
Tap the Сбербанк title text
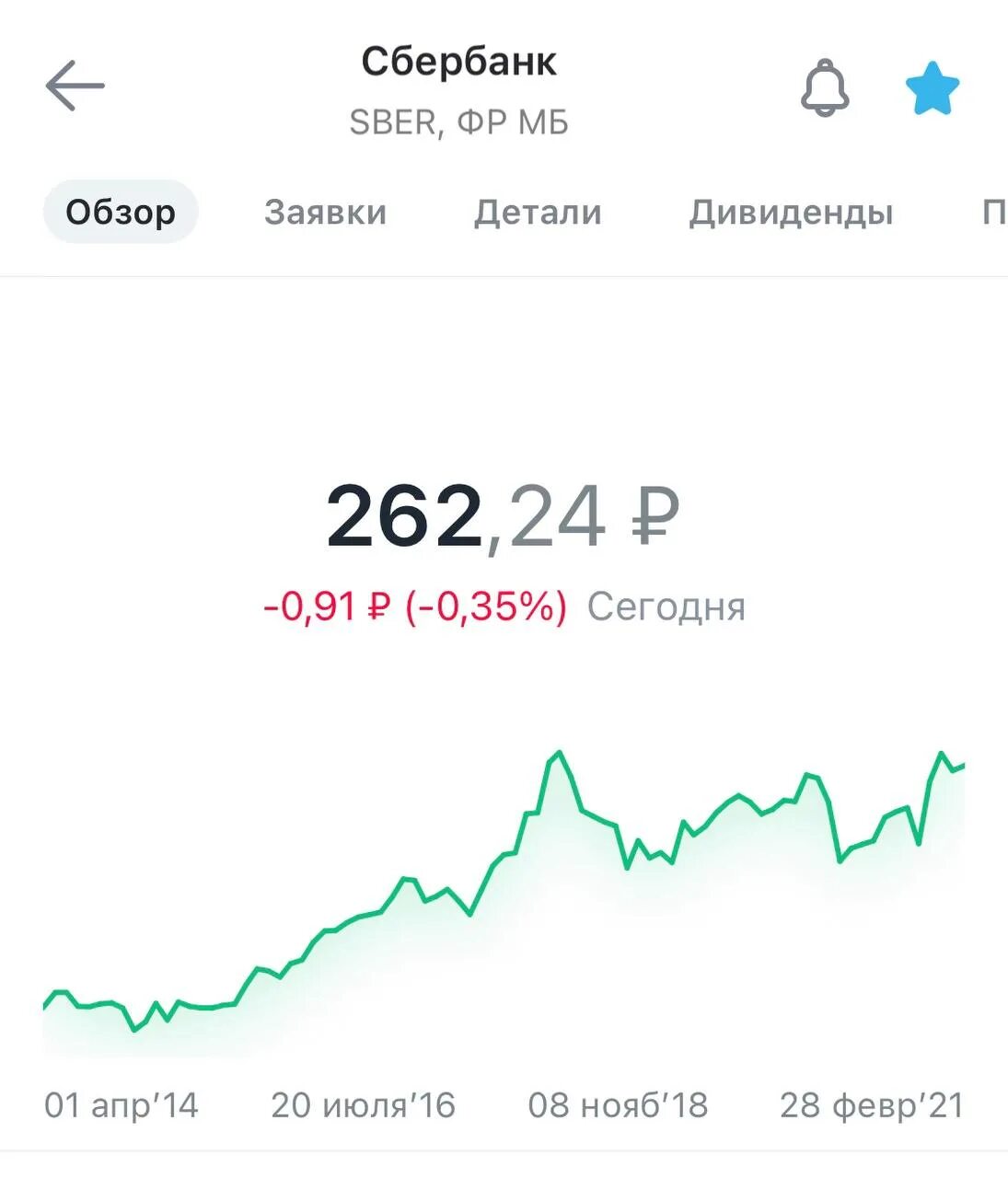click(x=458, y=62)
